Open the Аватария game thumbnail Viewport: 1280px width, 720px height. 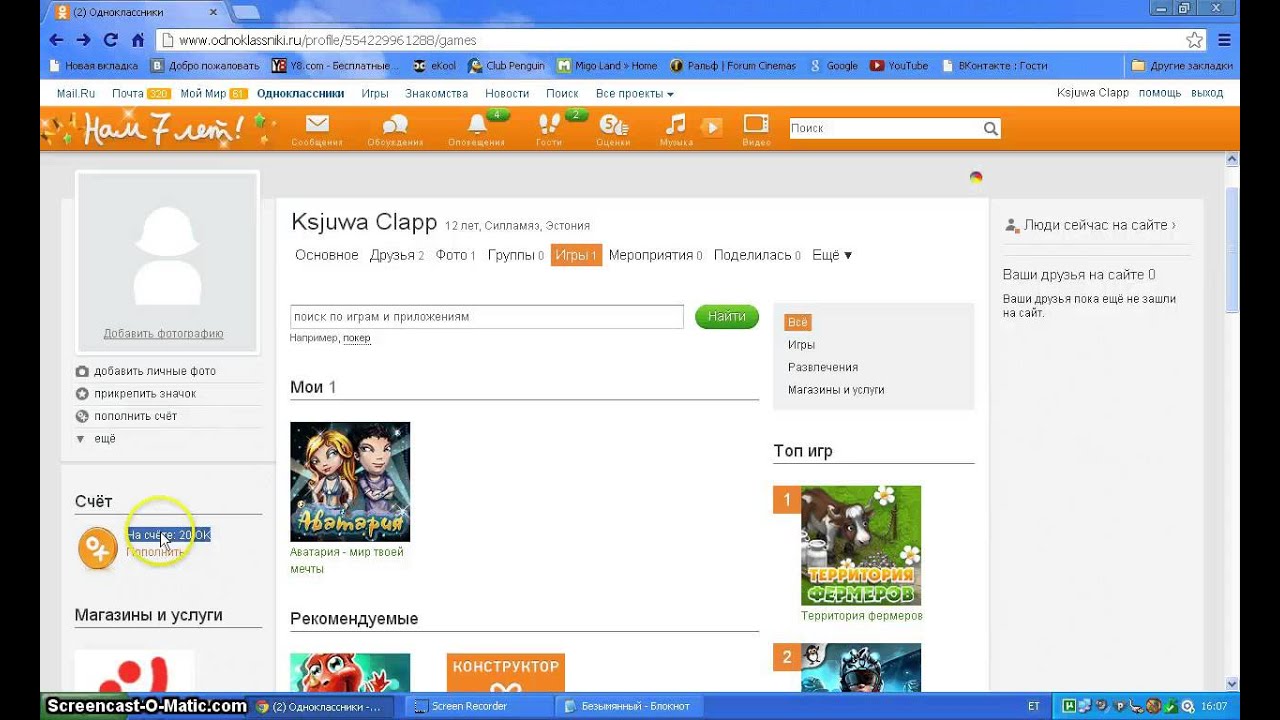[350, 481]
